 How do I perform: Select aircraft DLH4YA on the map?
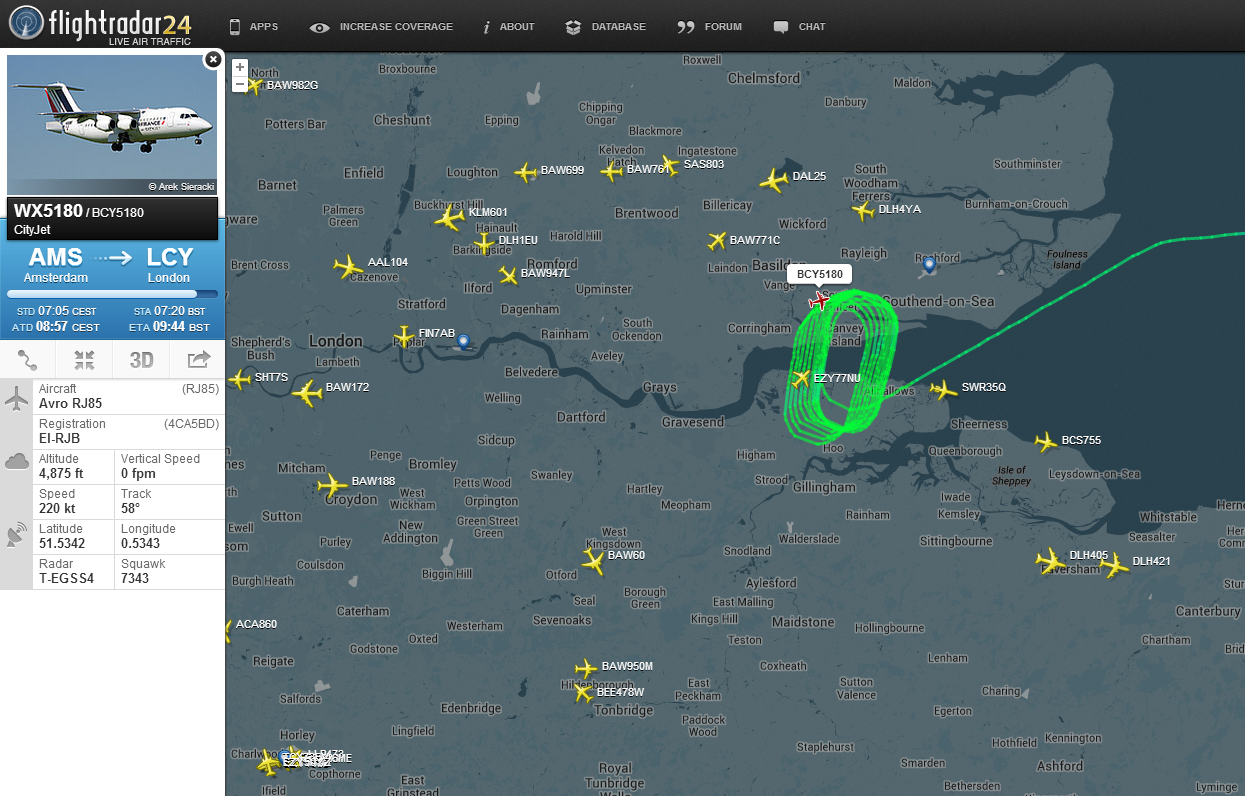tap(863, 210)
